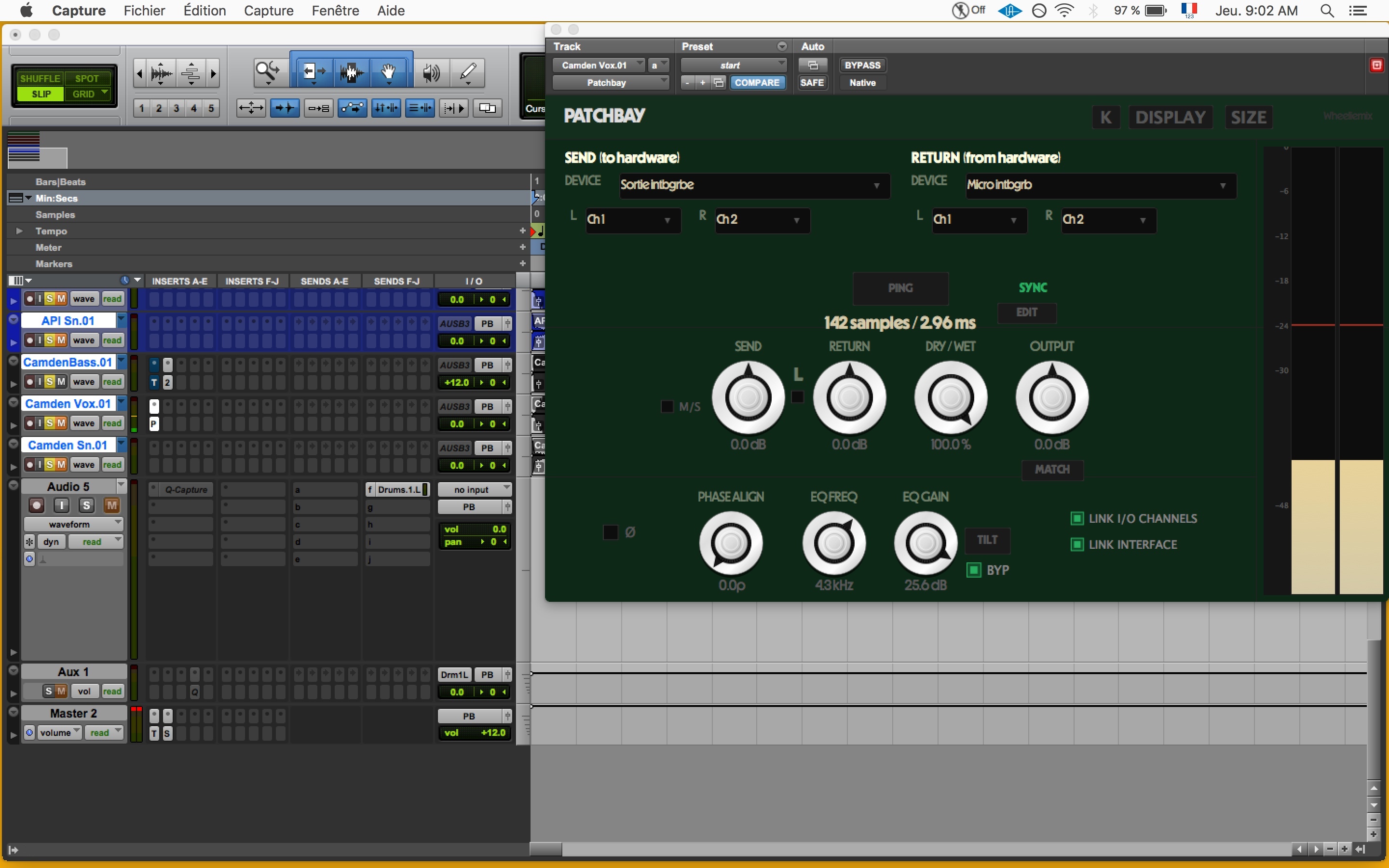Viewport: 1389px width, 868px height.
Task: Open the Aide menu
Action: 391,11
